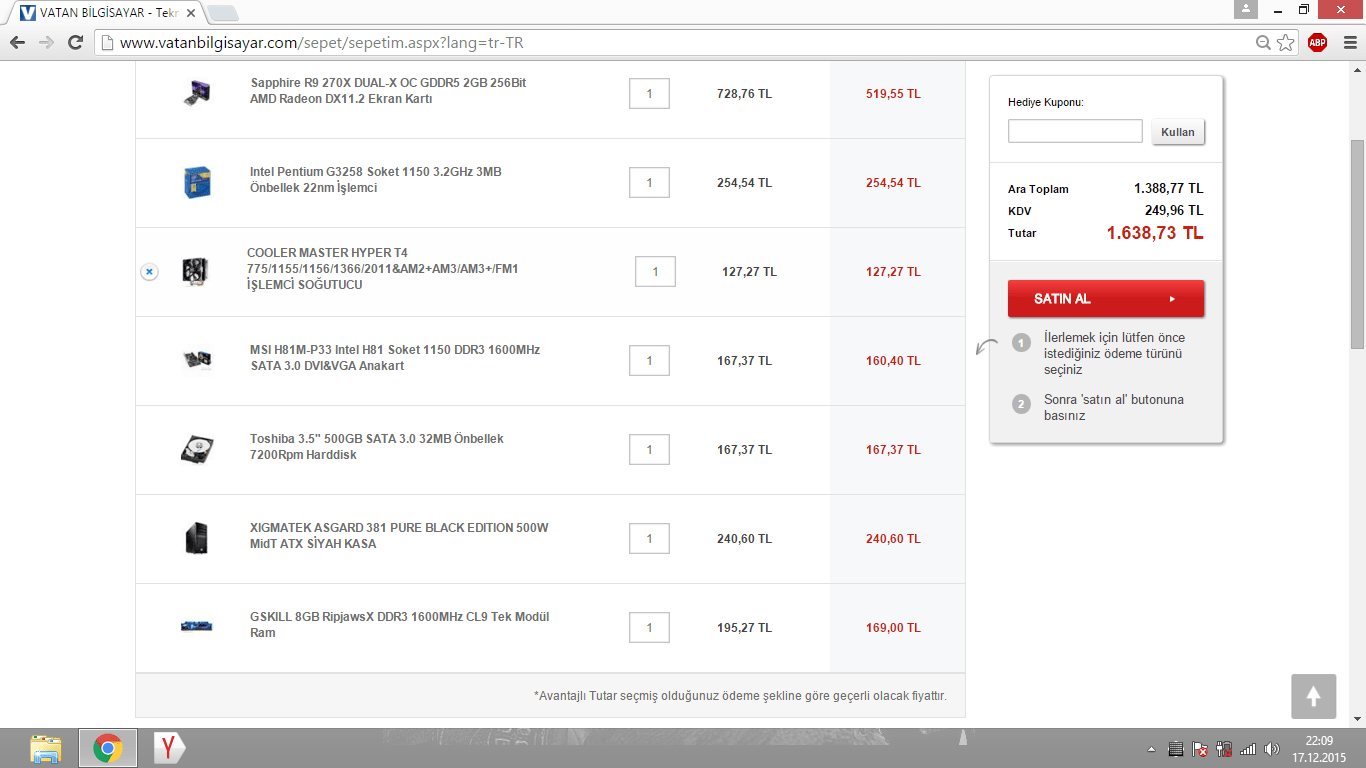Click the address bar URL
This screenshot has width=1366, height=768.
(x=321, y=43)
